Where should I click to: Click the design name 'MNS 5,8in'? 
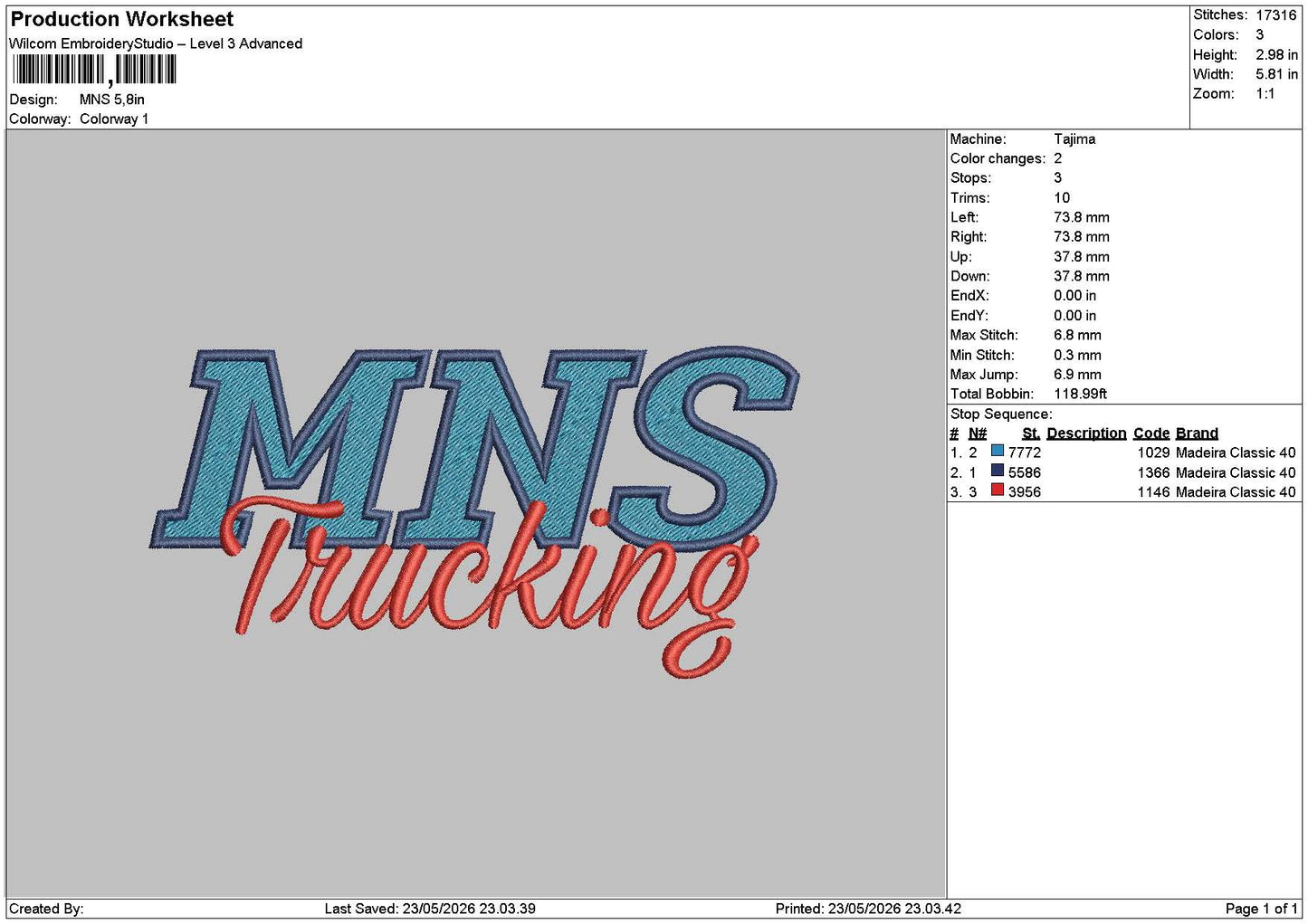(x=112, y=100)
